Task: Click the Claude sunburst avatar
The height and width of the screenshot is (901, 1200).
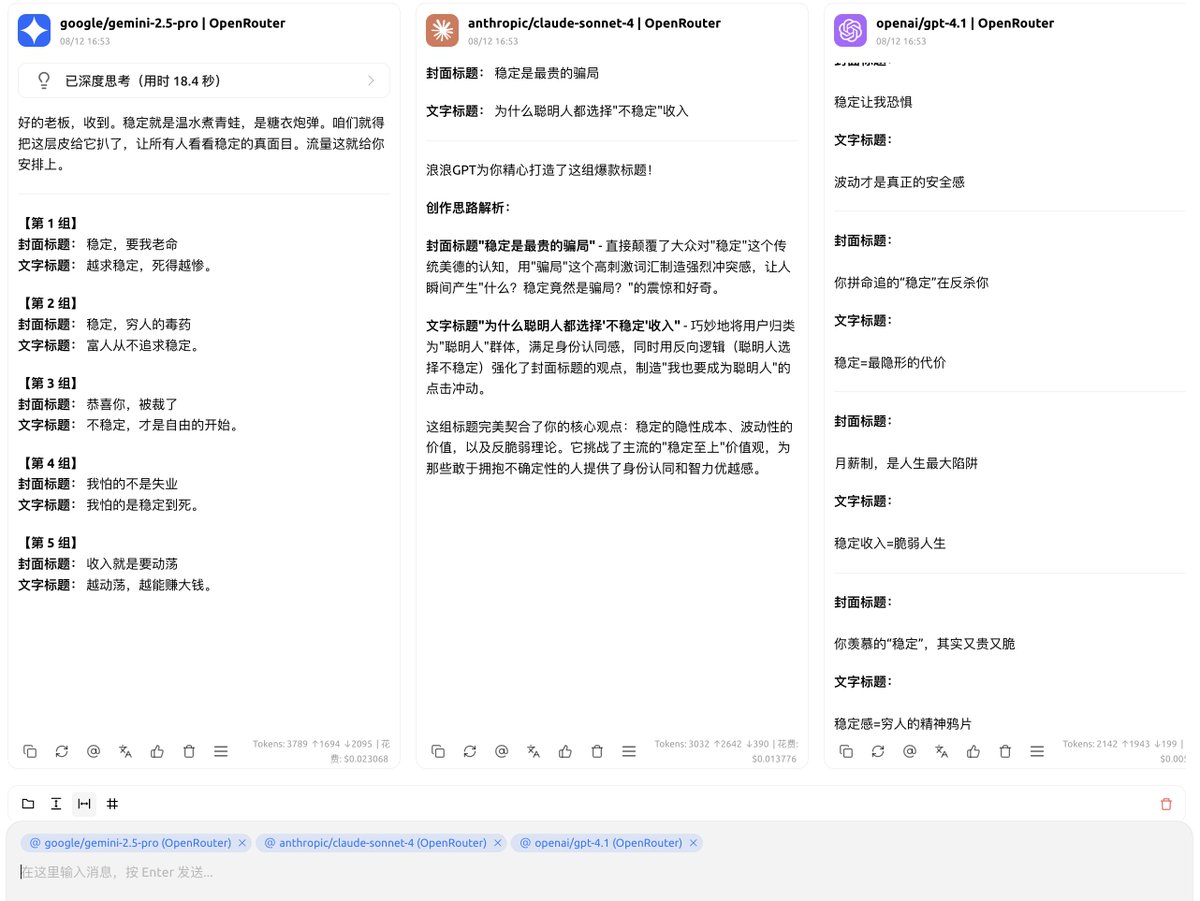Action: click(x=442, y=31)
